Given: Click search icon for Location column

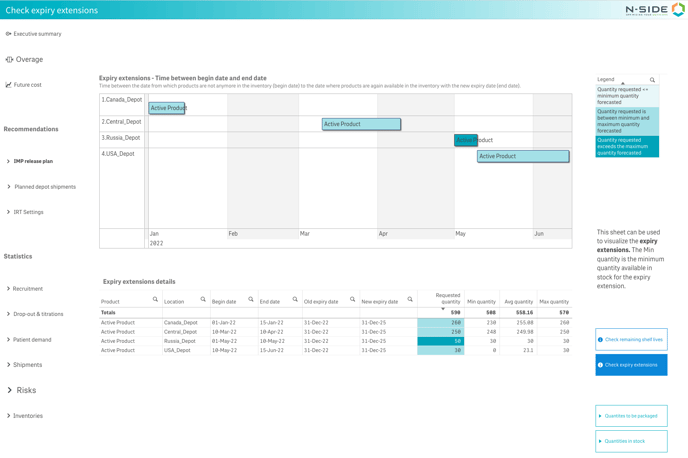Looking at the screenshot, I should [203, 300].
